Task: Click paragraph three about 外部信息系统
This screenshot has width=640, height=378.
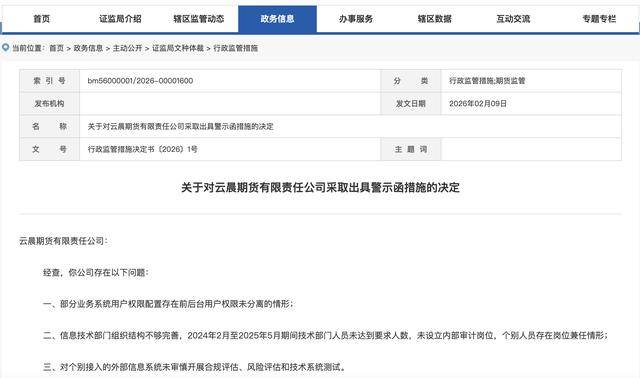Action: click(x=195, y=367)
